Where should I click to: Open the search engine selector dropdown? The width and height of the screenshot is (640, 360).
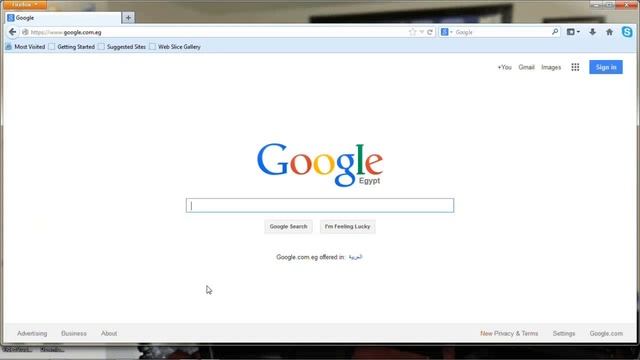447,32
